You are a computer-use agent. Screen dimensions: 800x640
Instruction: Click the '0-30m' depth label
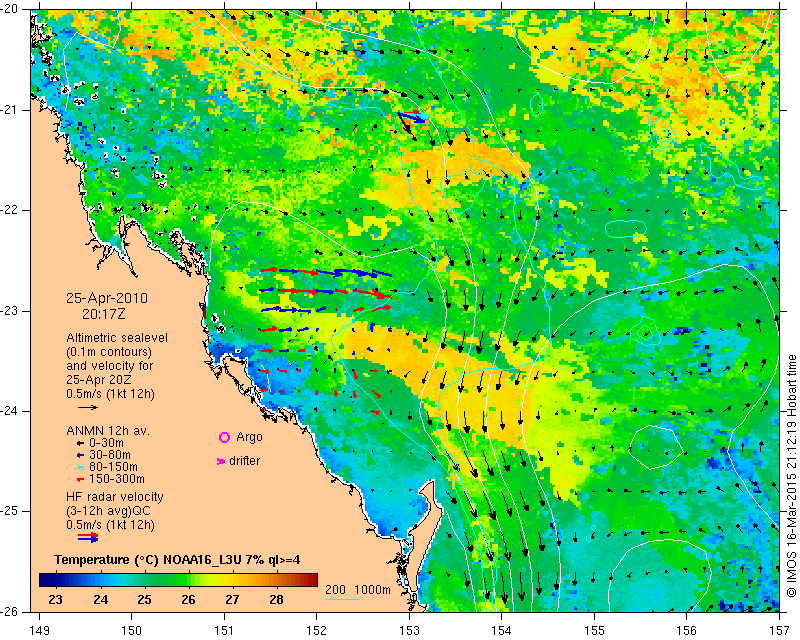tap(106, 443)
